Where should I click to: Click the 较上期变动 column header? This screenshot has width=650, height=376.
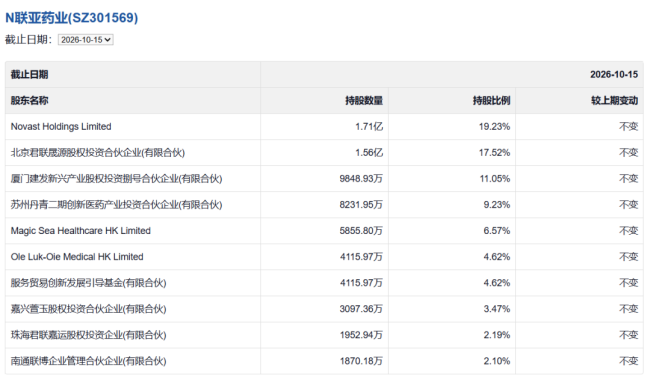pyautogui.click(x=614, y=101)
